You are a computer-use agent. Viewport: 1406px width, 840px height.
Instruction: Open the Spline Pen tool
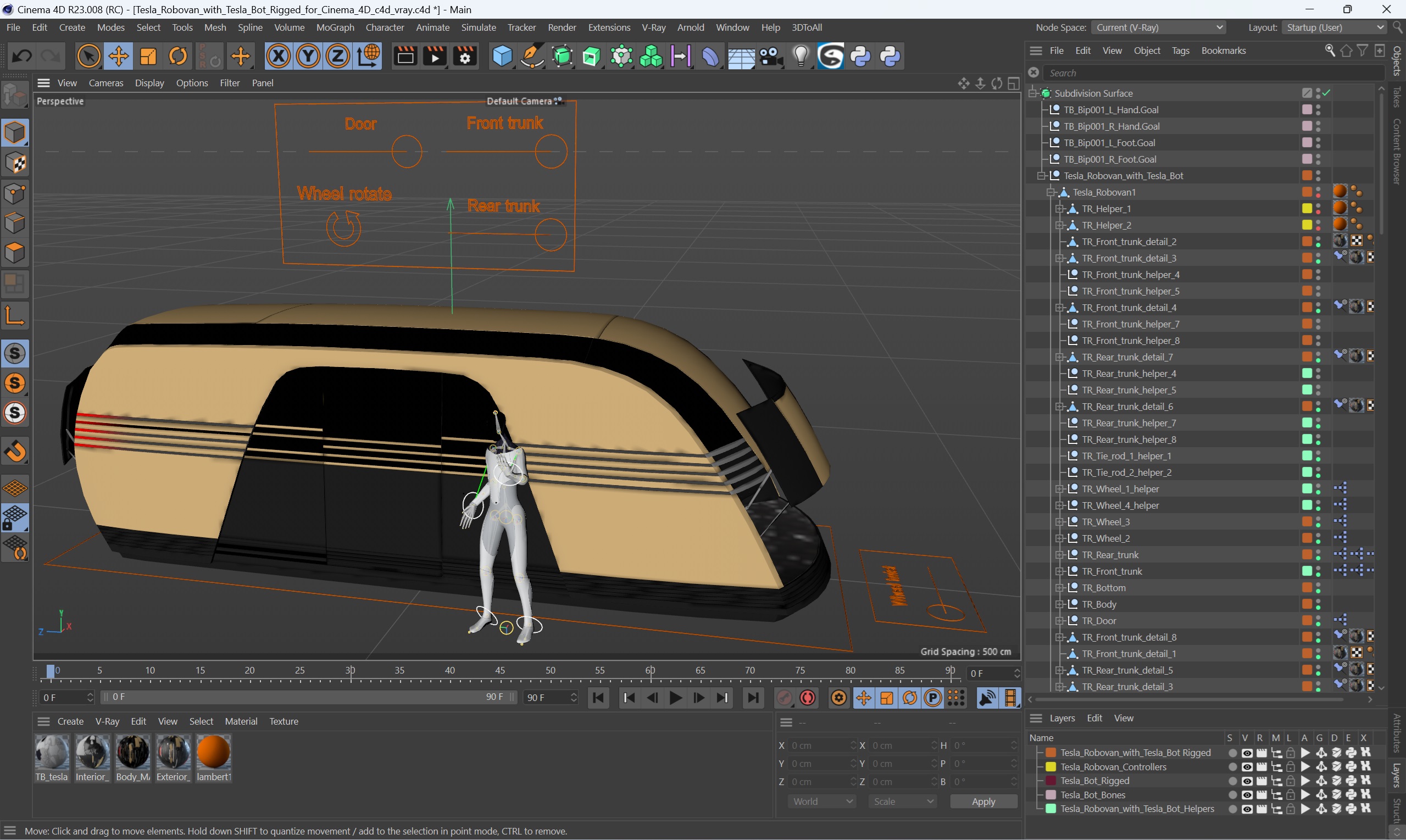[531, 56]
